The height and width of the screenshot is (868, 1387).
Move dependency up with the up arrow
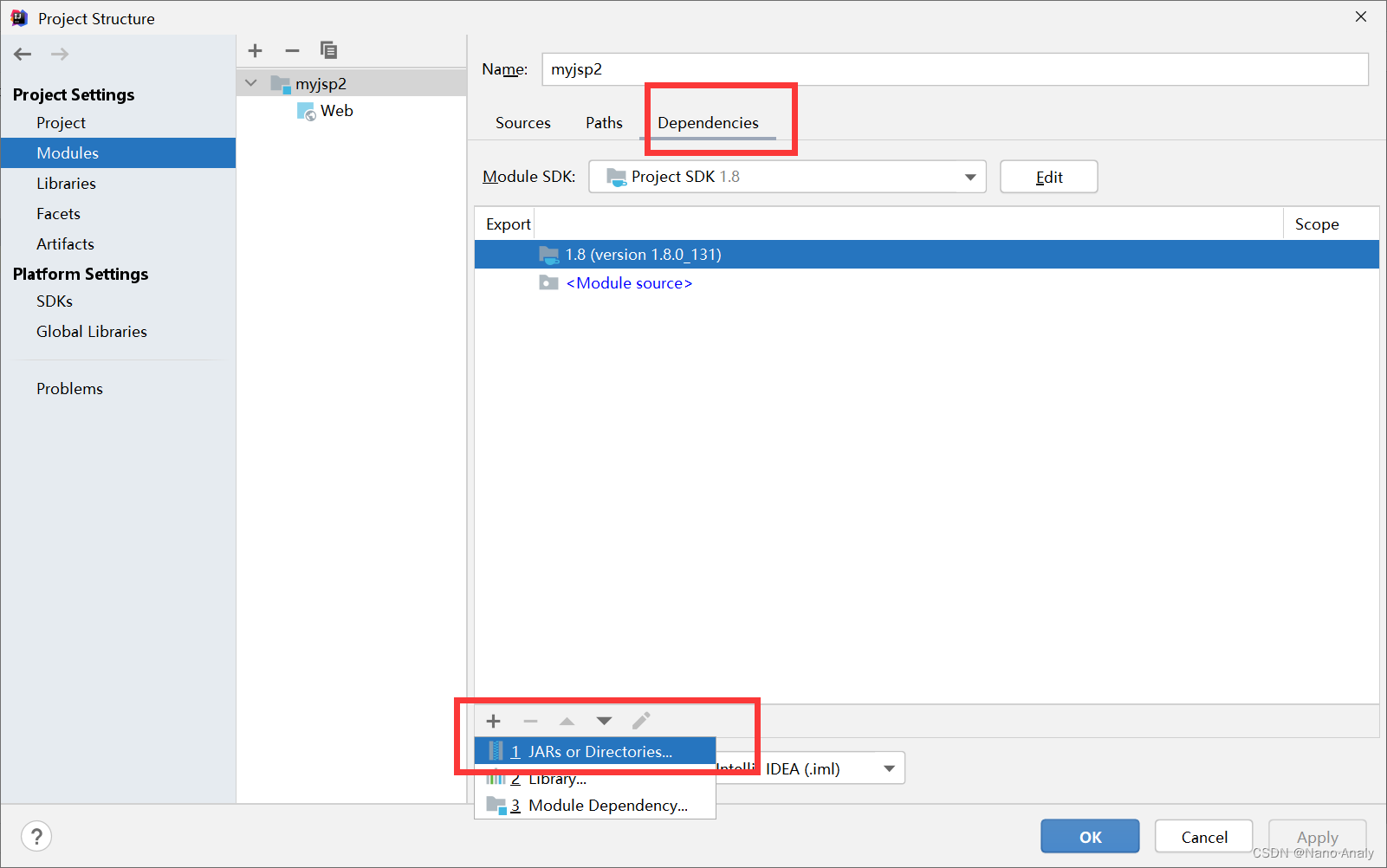[x=567, y=721]
